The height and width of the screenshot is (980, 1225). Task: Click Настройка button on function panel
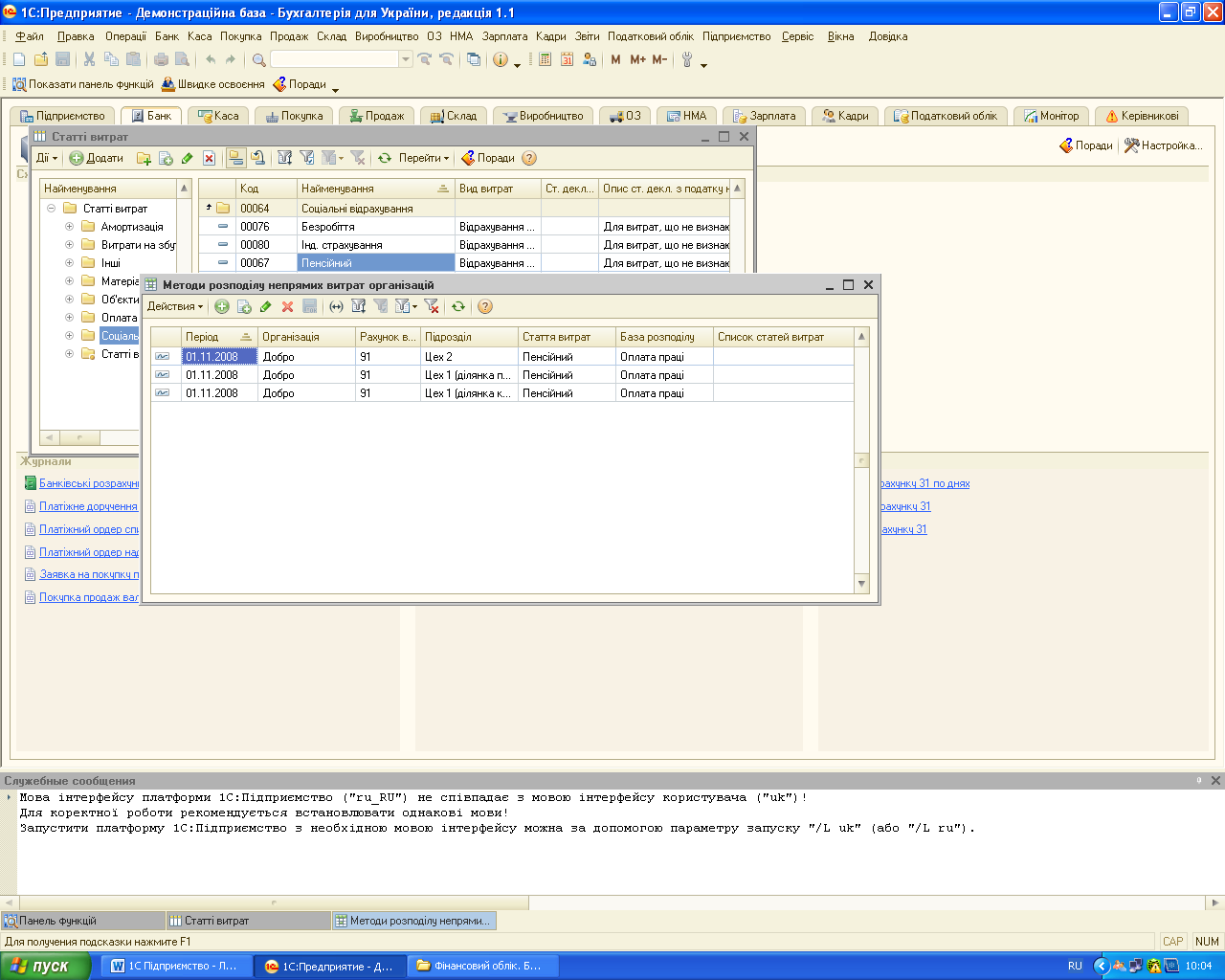point(1163,145)
